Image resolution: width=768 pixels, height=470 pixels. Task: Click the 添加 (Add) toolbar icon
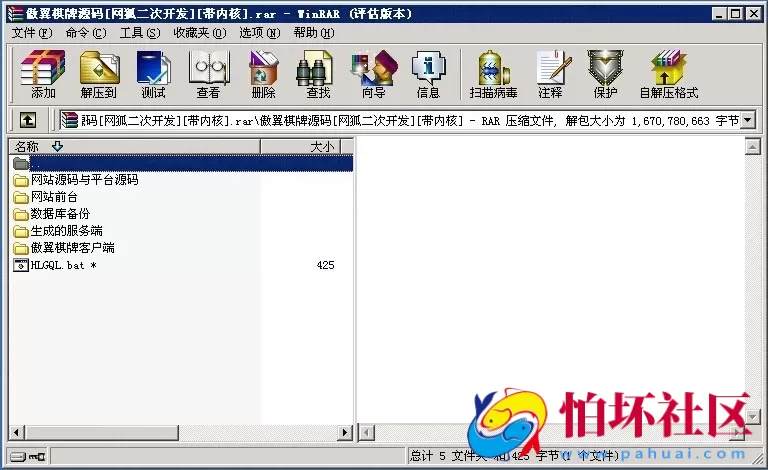coord(43,74)
